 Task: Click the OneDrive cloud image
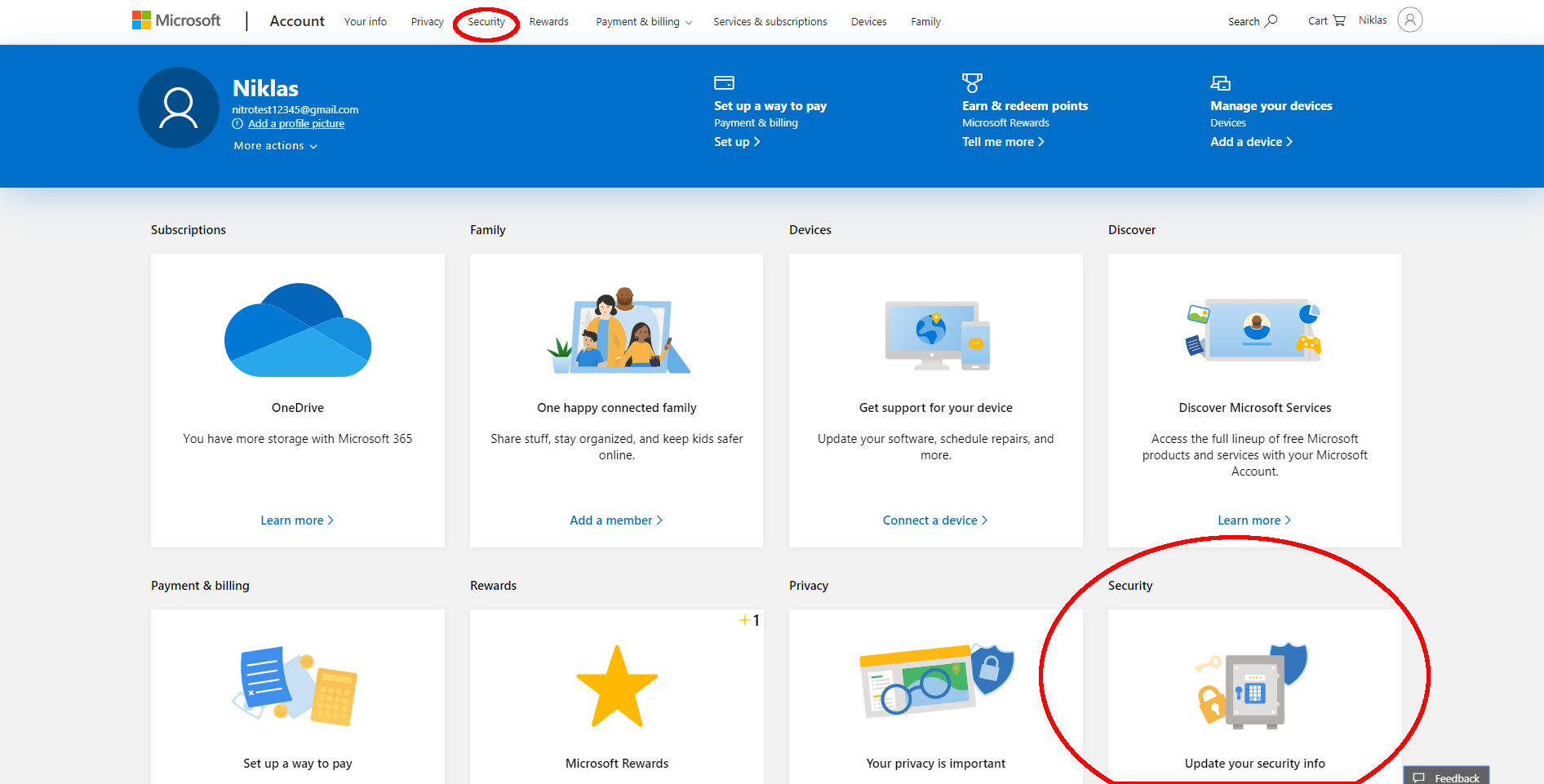[298, 330]
